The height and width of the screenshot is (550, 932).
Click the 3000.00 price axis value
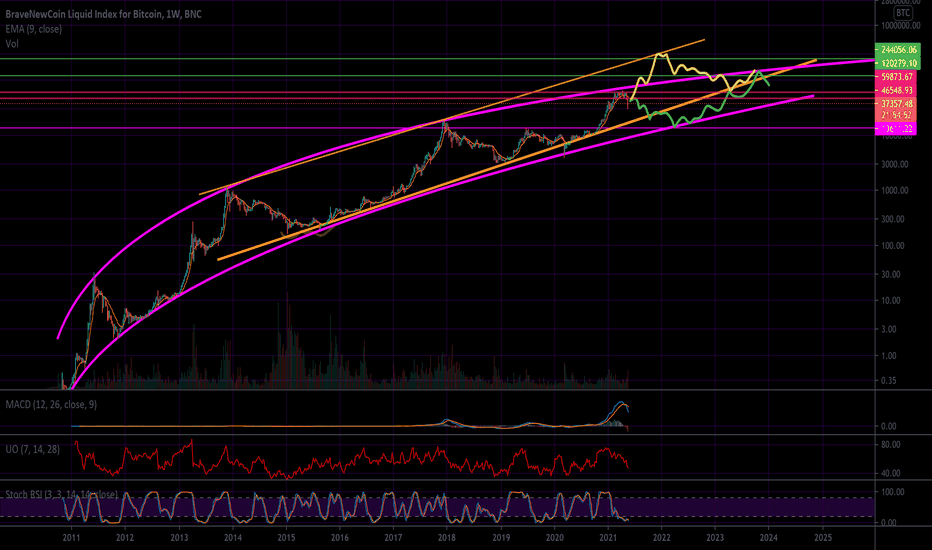pos(894,164)
